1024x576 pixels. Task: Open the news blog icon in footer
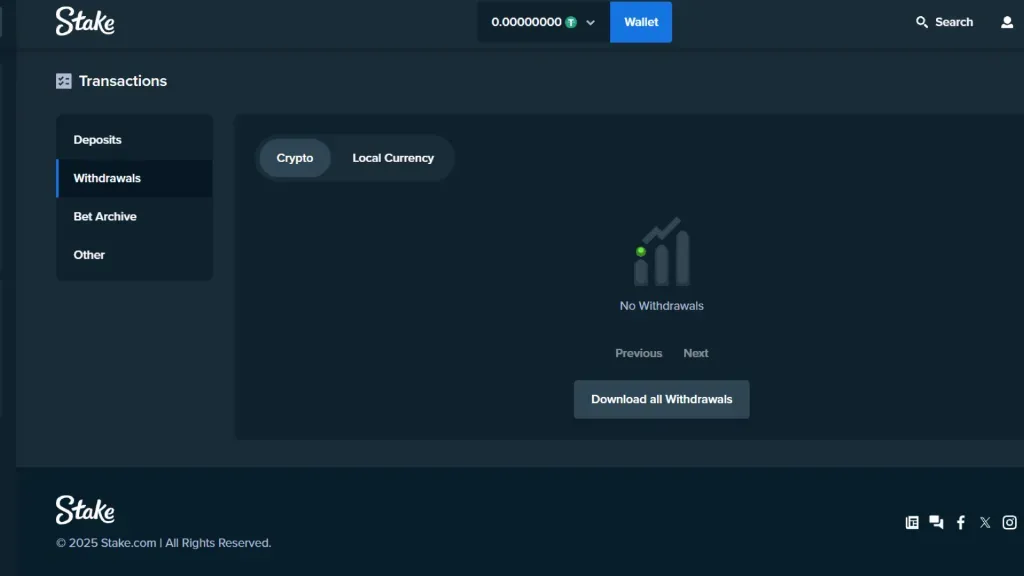tap(912, 522)
